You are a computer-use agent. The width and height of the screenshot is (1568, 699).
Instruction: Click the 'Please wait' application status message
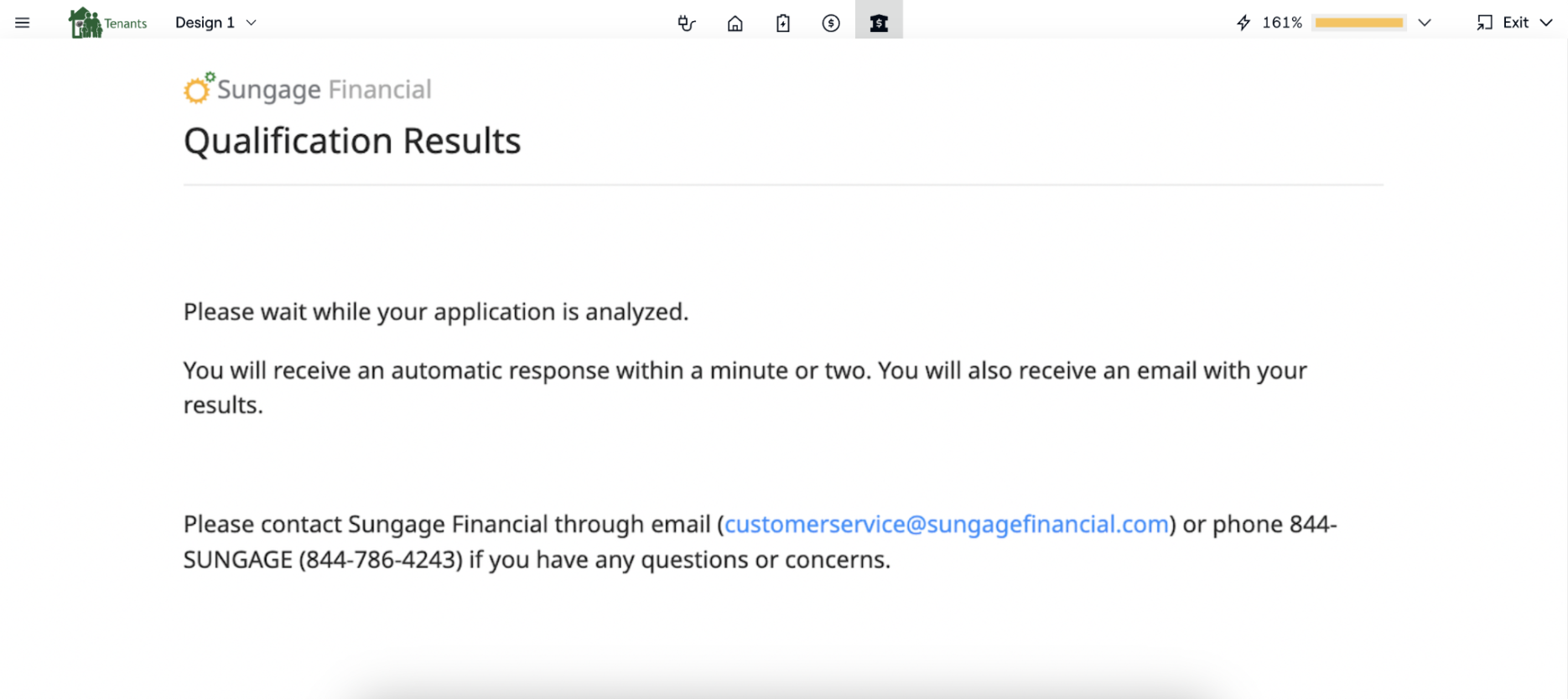(x=436, y=312)
